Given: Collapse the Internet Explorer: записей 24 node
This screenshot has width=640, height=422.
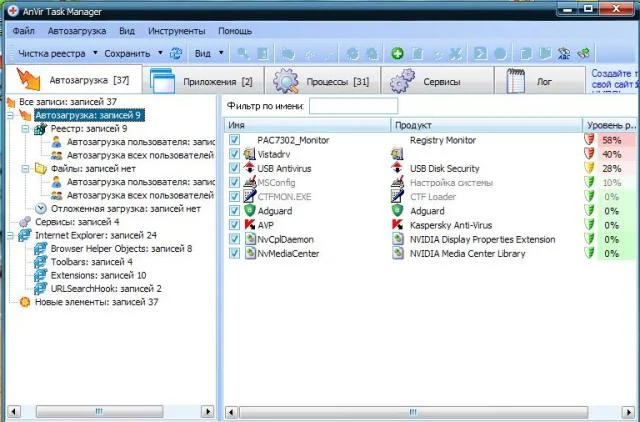Looking at the screenshot, I should pos(10,235).
